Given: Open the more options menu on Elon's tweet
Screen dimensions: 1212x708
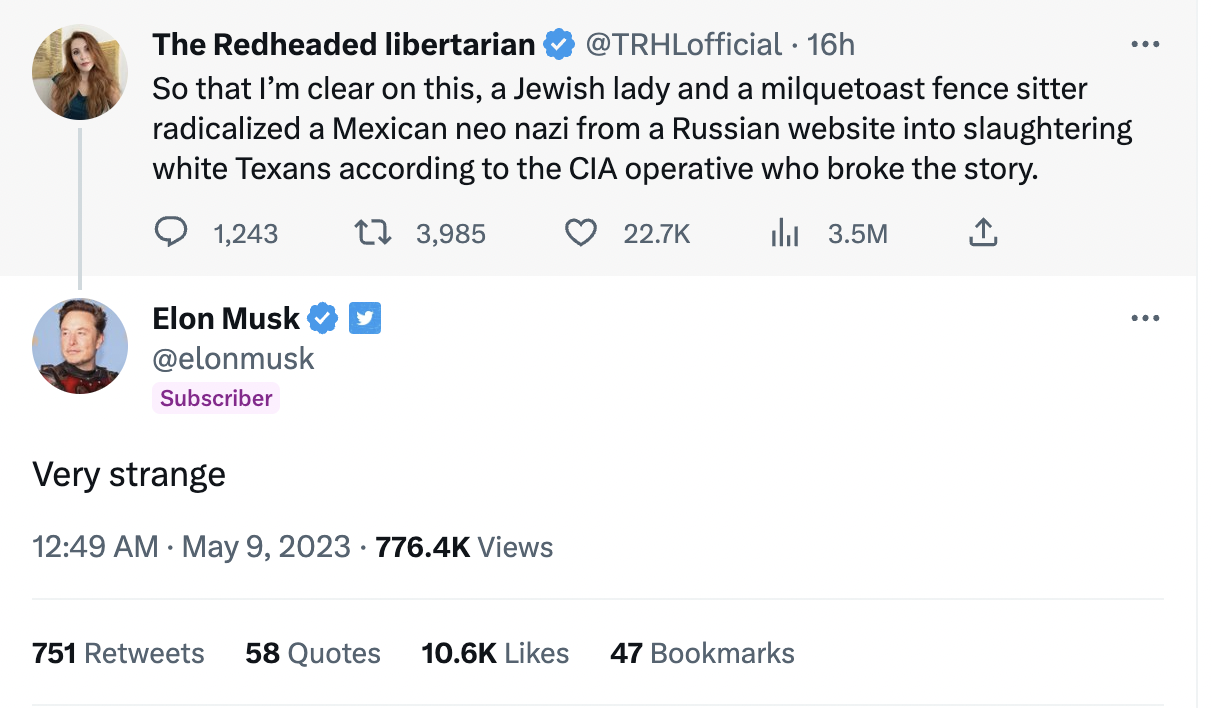Looking at the screenshot, I should point(1146,317).
